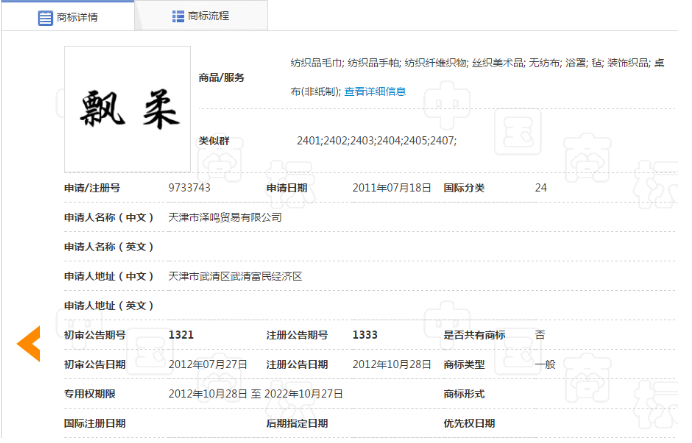Click the 是否共有商标 label
The height and width of the screenshot is (443, 692).
474,335
